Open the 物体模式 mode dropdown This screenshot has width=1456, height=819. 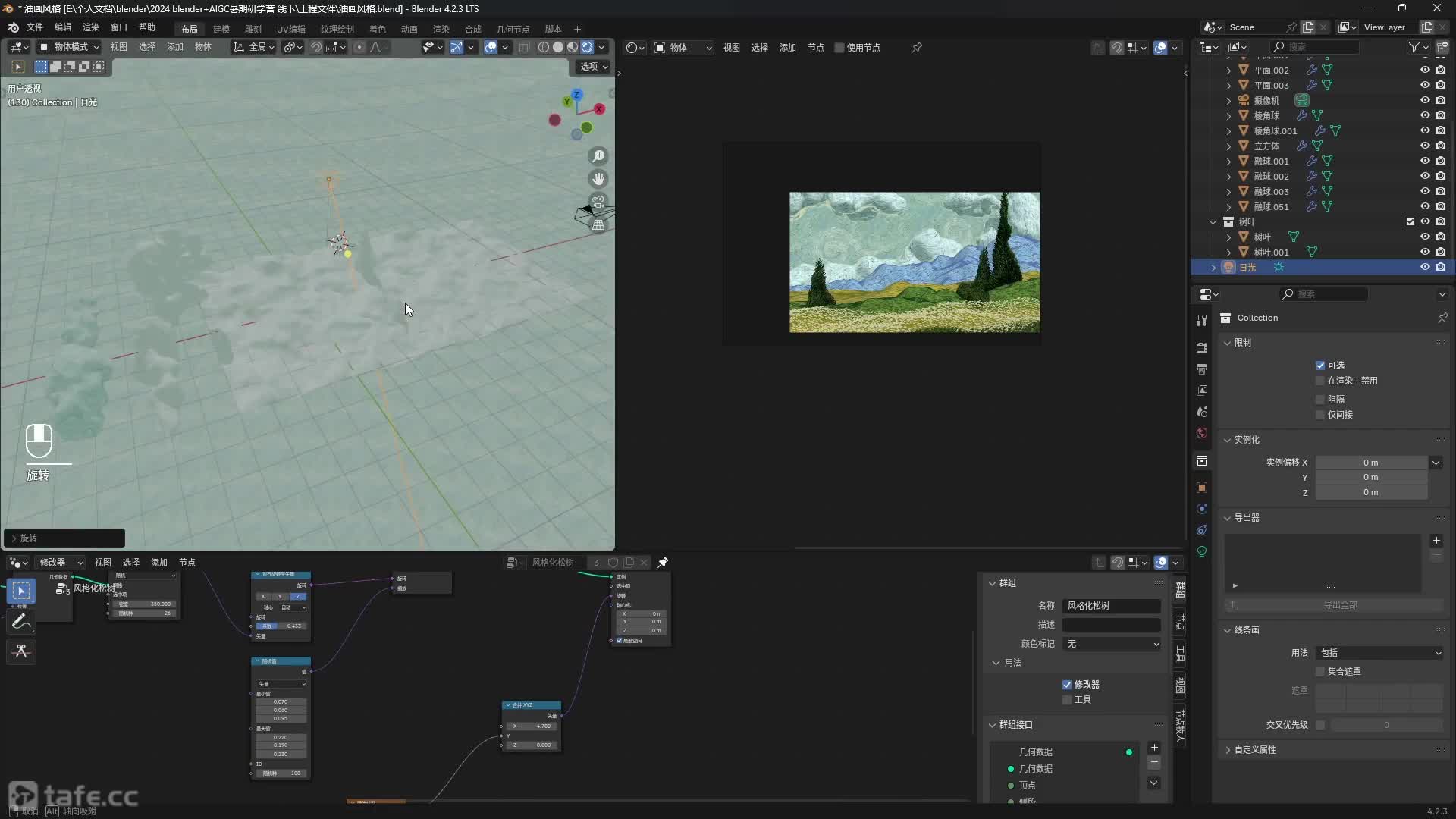tap(69, 47)
